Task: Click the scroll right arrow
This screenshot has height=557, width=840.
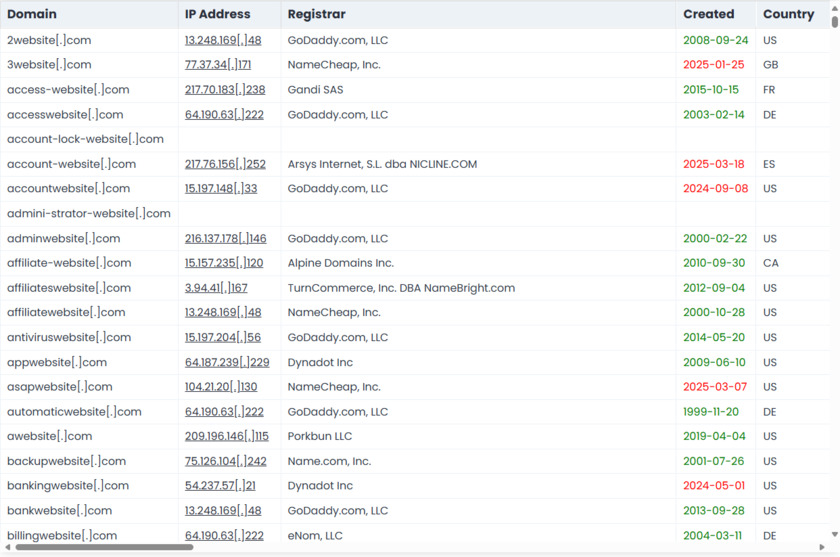Action: [x=822, y=547]
